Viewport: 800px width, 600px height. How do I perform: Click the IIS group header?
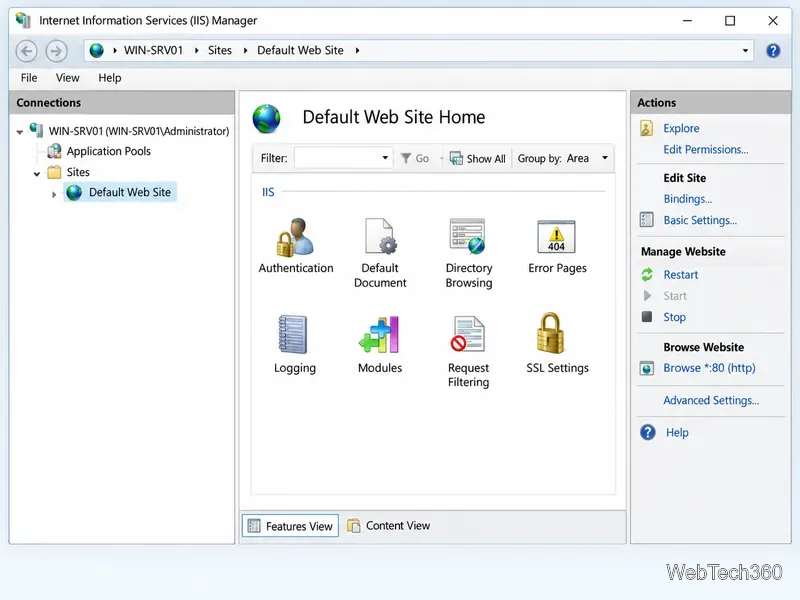(x=268, y=192)
